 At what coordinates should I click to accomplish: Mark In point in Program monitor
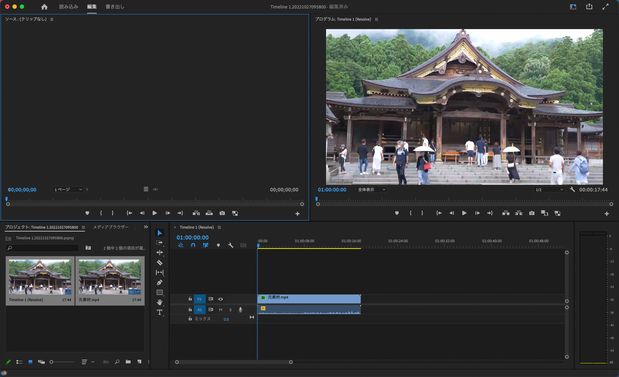[411, 213]
